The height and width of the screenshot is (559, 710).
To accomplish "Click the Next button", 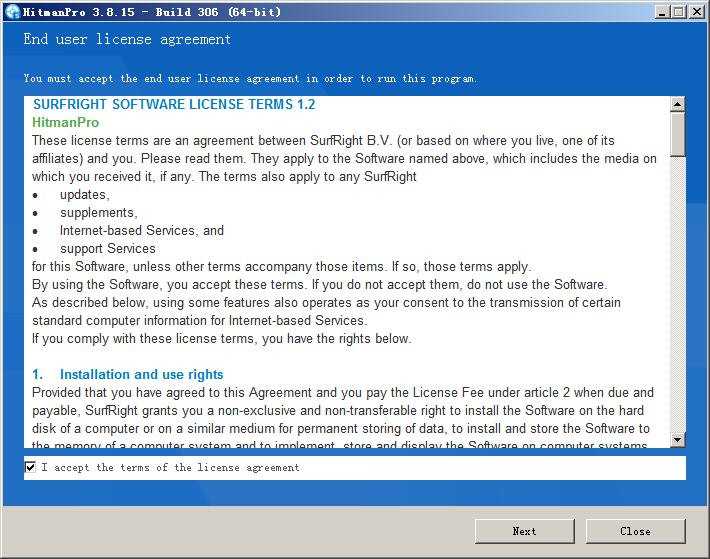I will pyautogui.click(x=524, y=531).
